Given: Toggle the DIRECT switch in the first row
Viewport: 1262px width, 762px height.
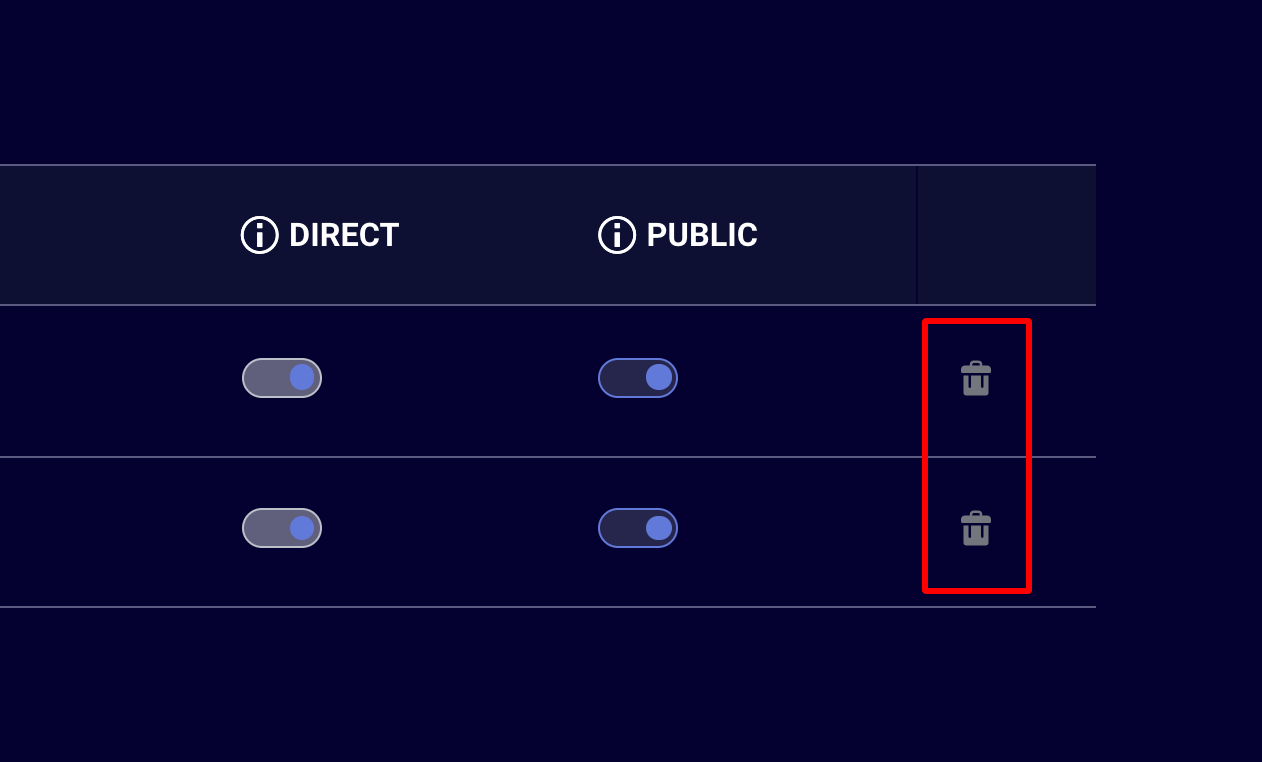Looking at the screenshot, I should tap(282, 378).
